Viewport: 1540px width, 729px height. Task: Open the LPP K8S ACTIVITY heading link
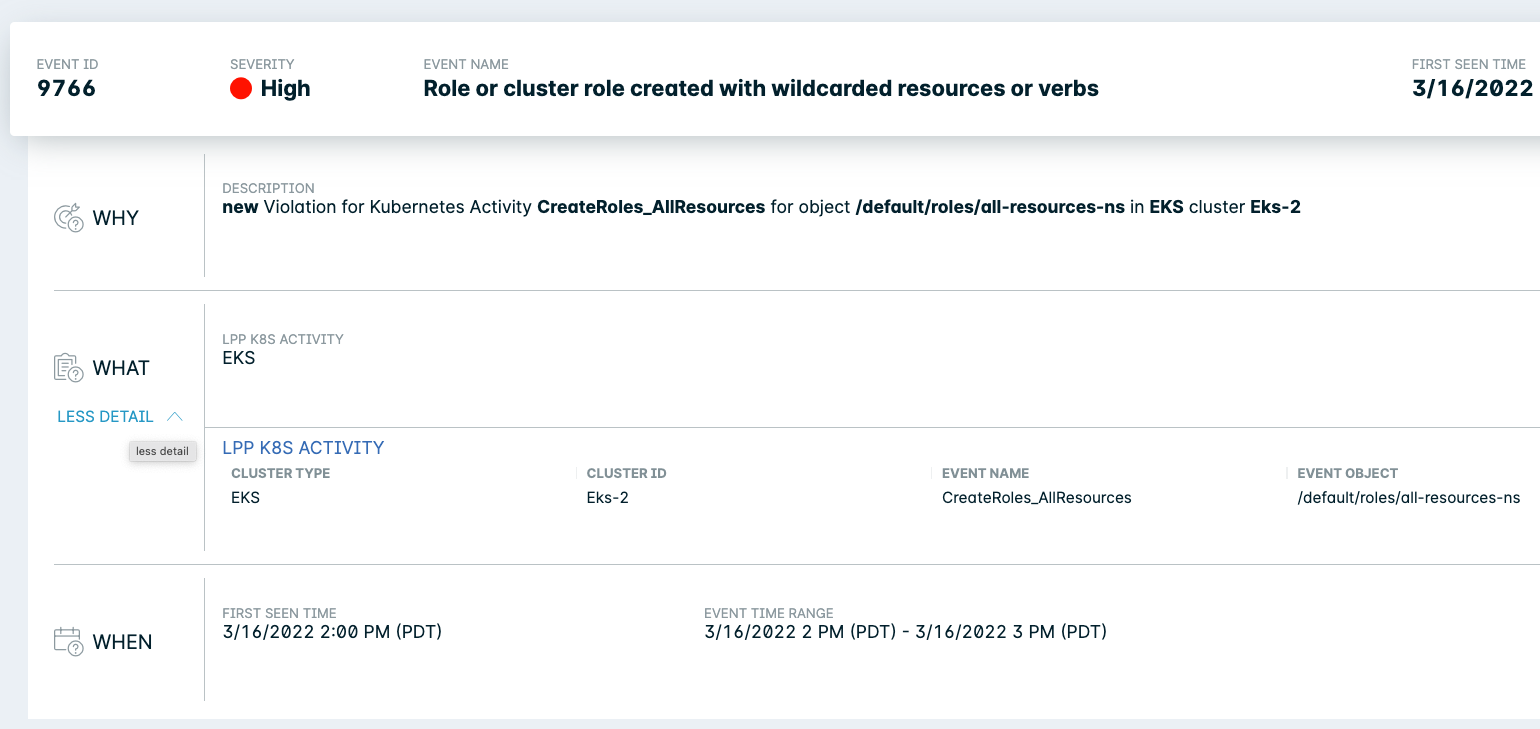pyautogui.click(x=303, y=448)
